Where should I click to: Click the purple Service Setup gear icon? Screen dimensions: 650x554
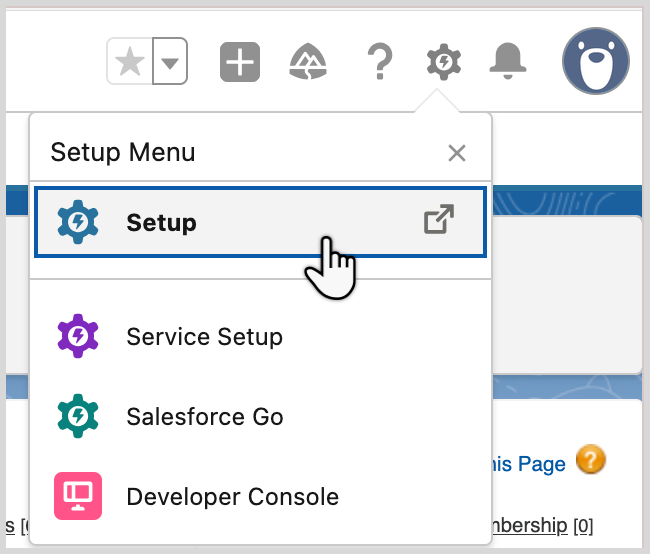(78, 336)
